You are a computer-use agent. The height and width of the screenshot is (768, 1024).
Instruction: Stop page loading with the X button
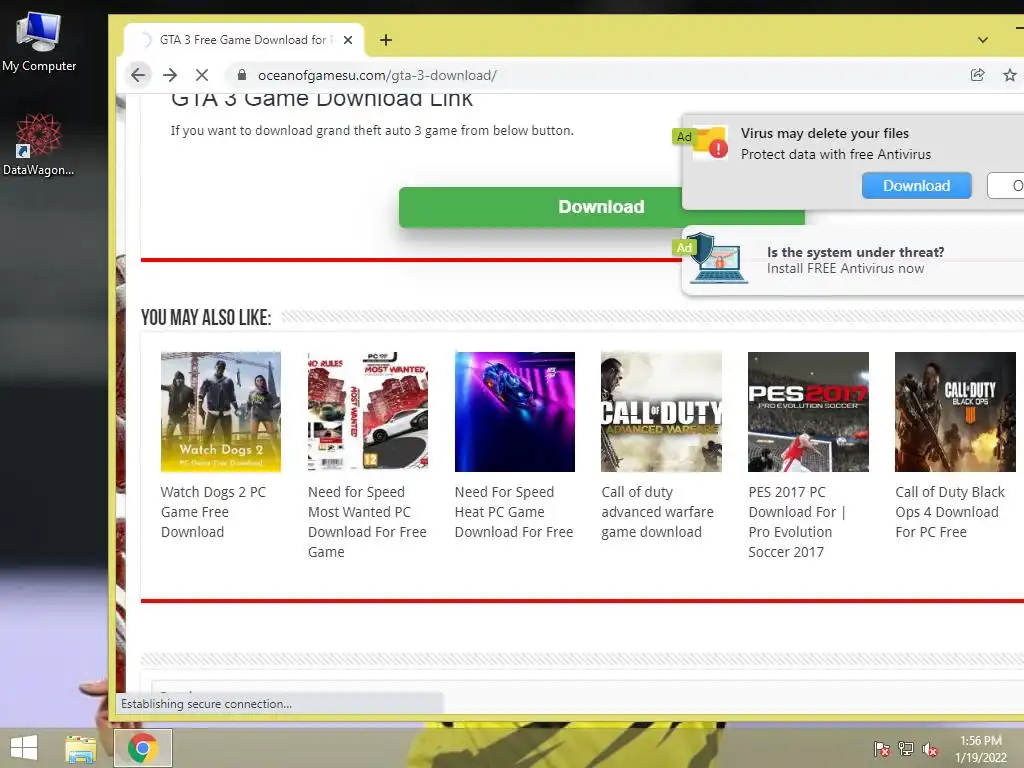(x=202, y=75)
